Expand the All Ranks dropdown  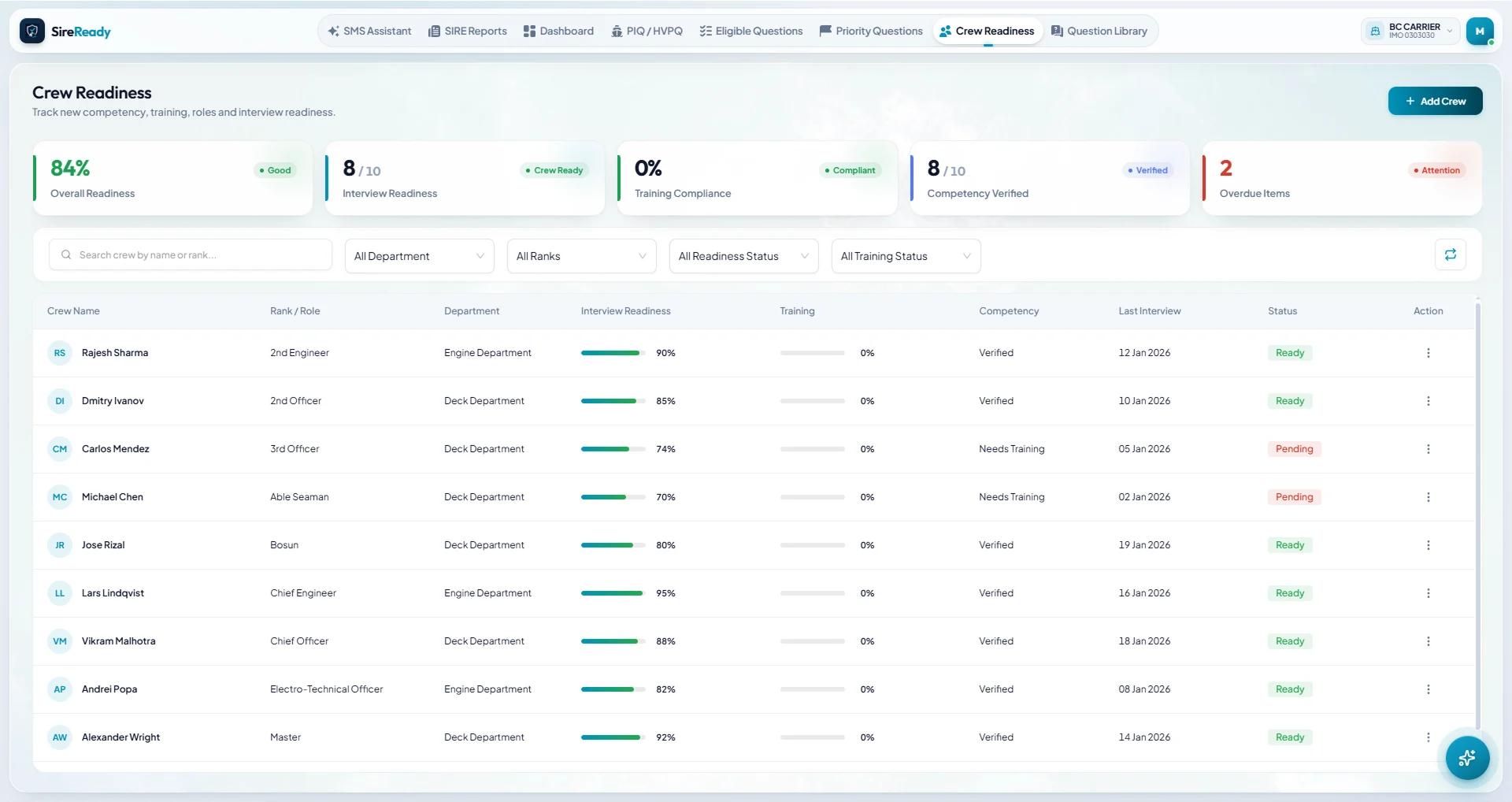581,256
